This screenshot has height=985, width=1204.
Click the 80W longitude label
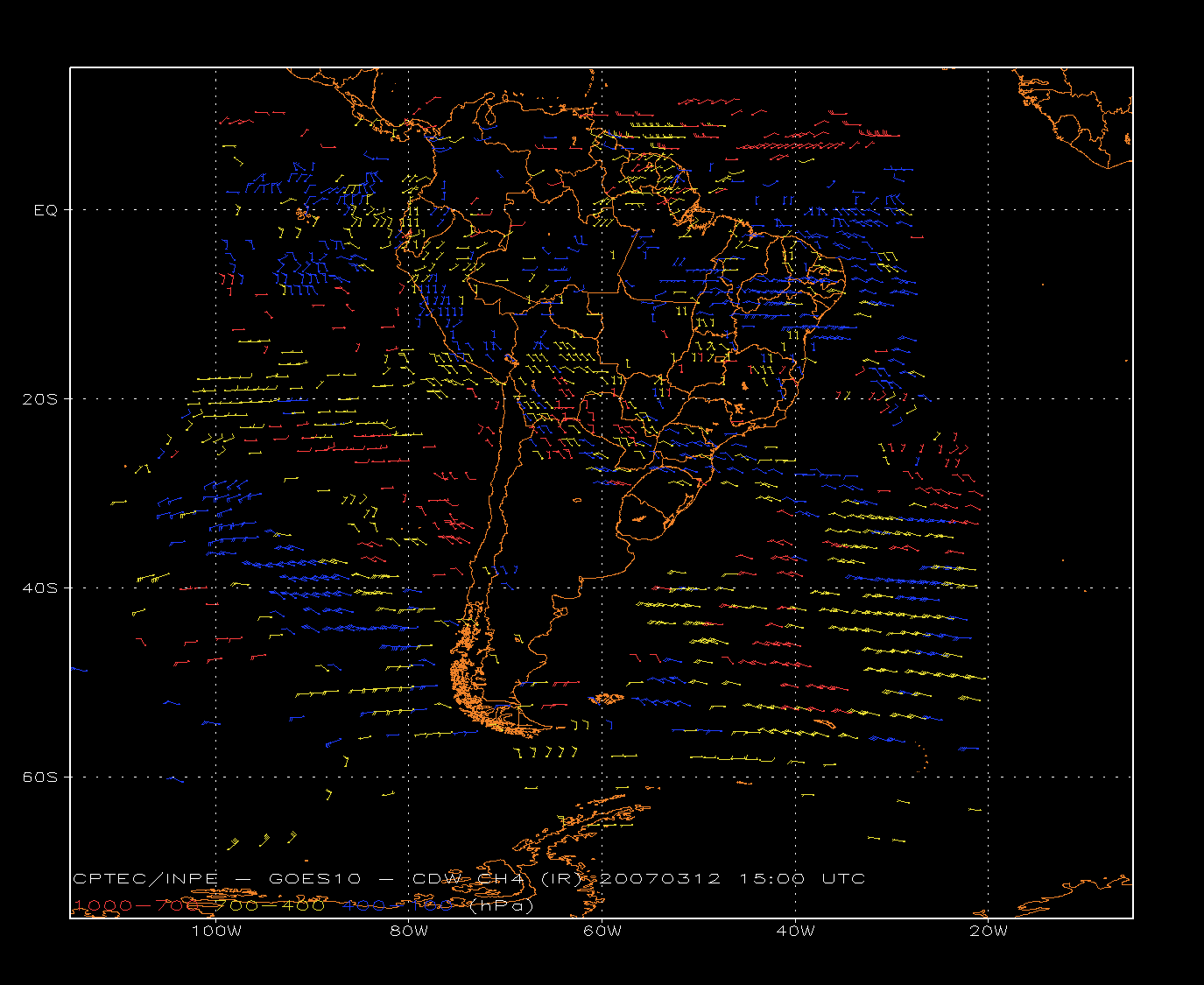pos(409,931)
